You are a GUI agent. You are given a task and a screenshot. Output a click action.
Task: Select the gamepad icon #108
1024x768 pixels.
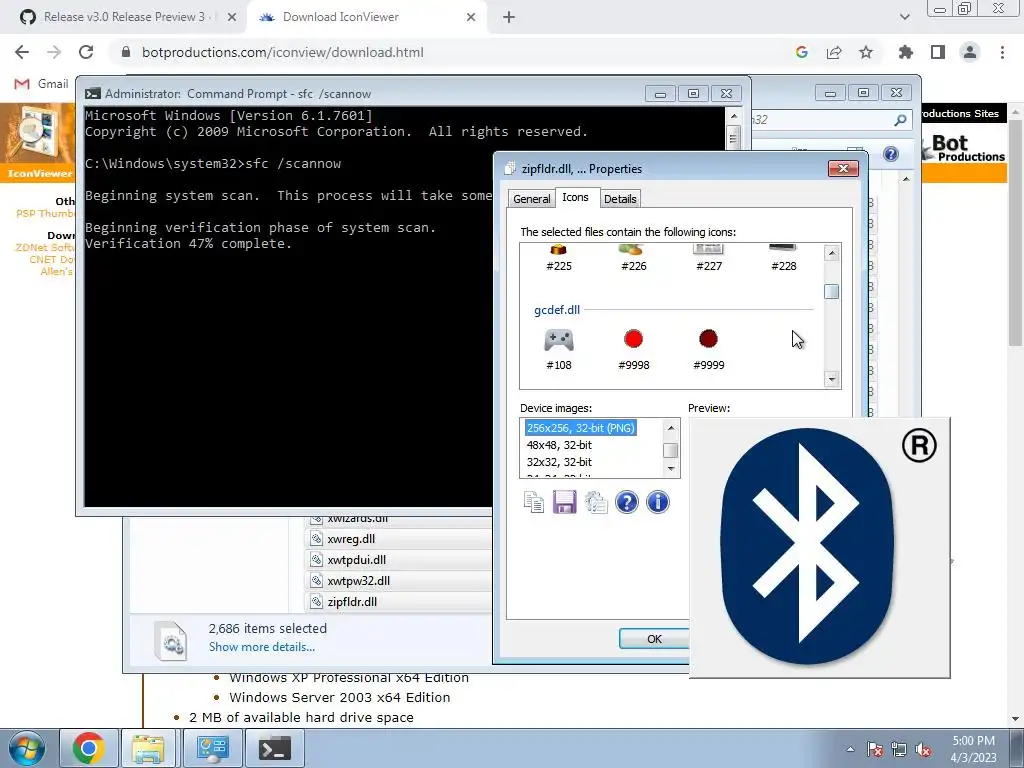[558, 349]
